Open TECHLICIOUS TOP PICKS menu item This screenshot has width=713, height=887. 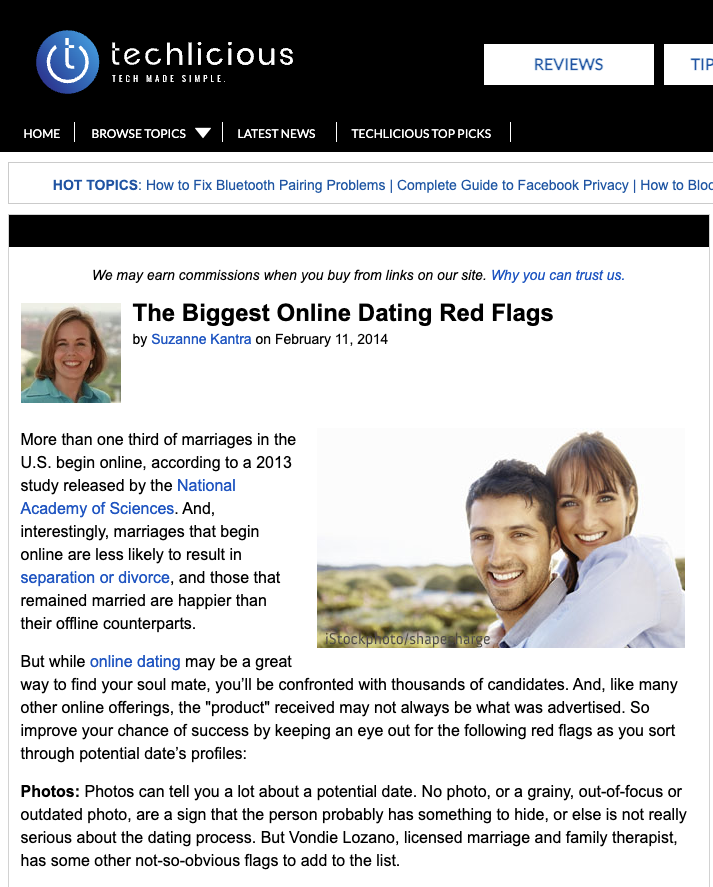[421, 134]
